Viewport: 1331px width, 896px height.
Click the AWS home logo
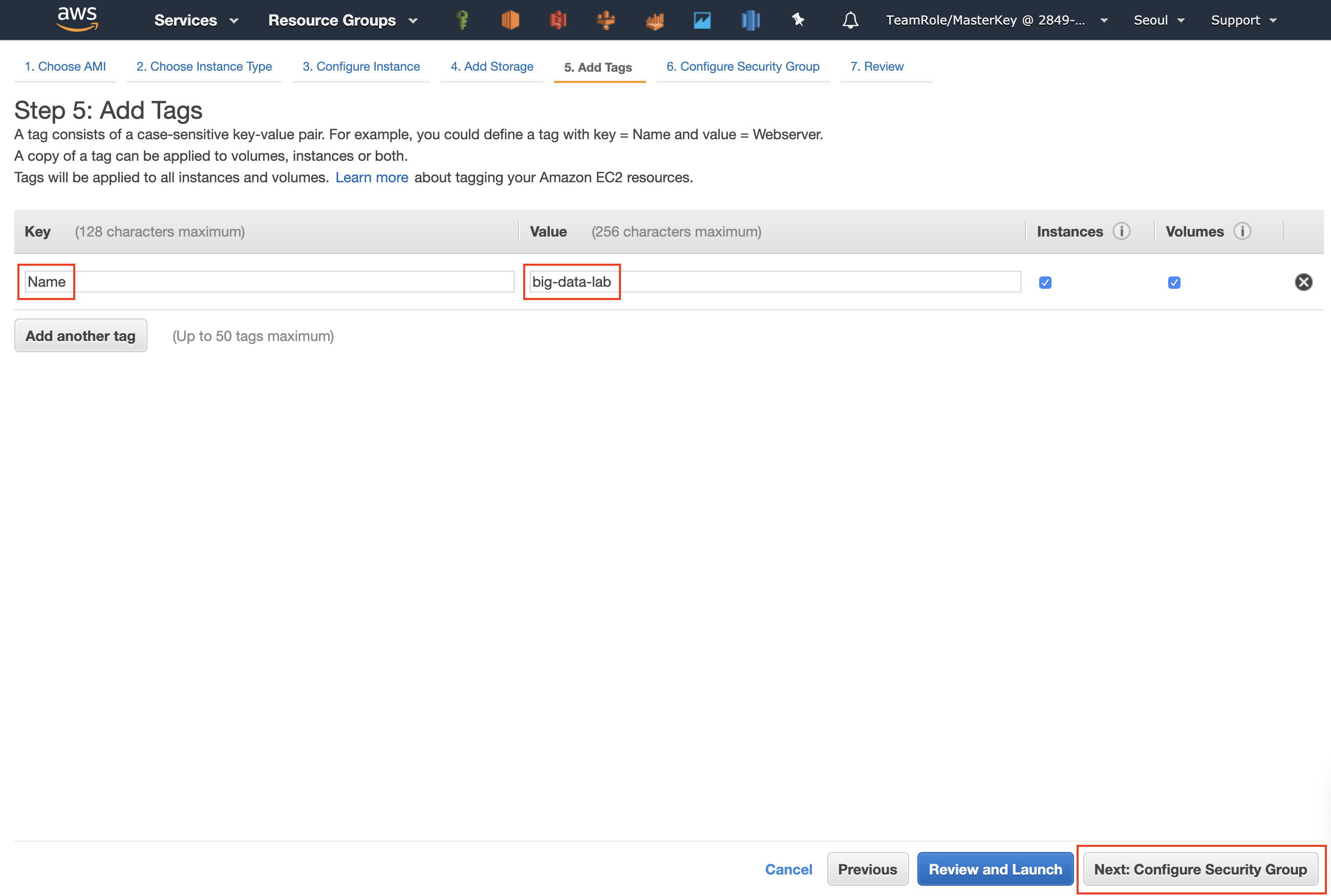point(77,19)
